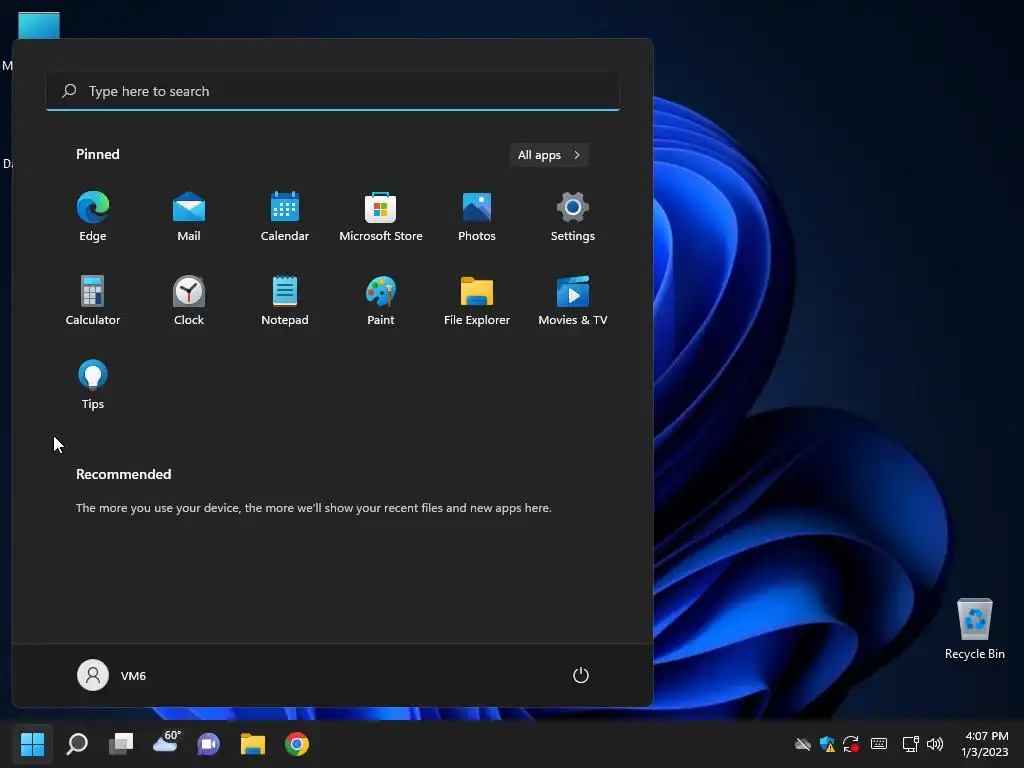Open the Edge browser from Pinned apps
The width and height of the screenshot is (1024, 768).
93,217
